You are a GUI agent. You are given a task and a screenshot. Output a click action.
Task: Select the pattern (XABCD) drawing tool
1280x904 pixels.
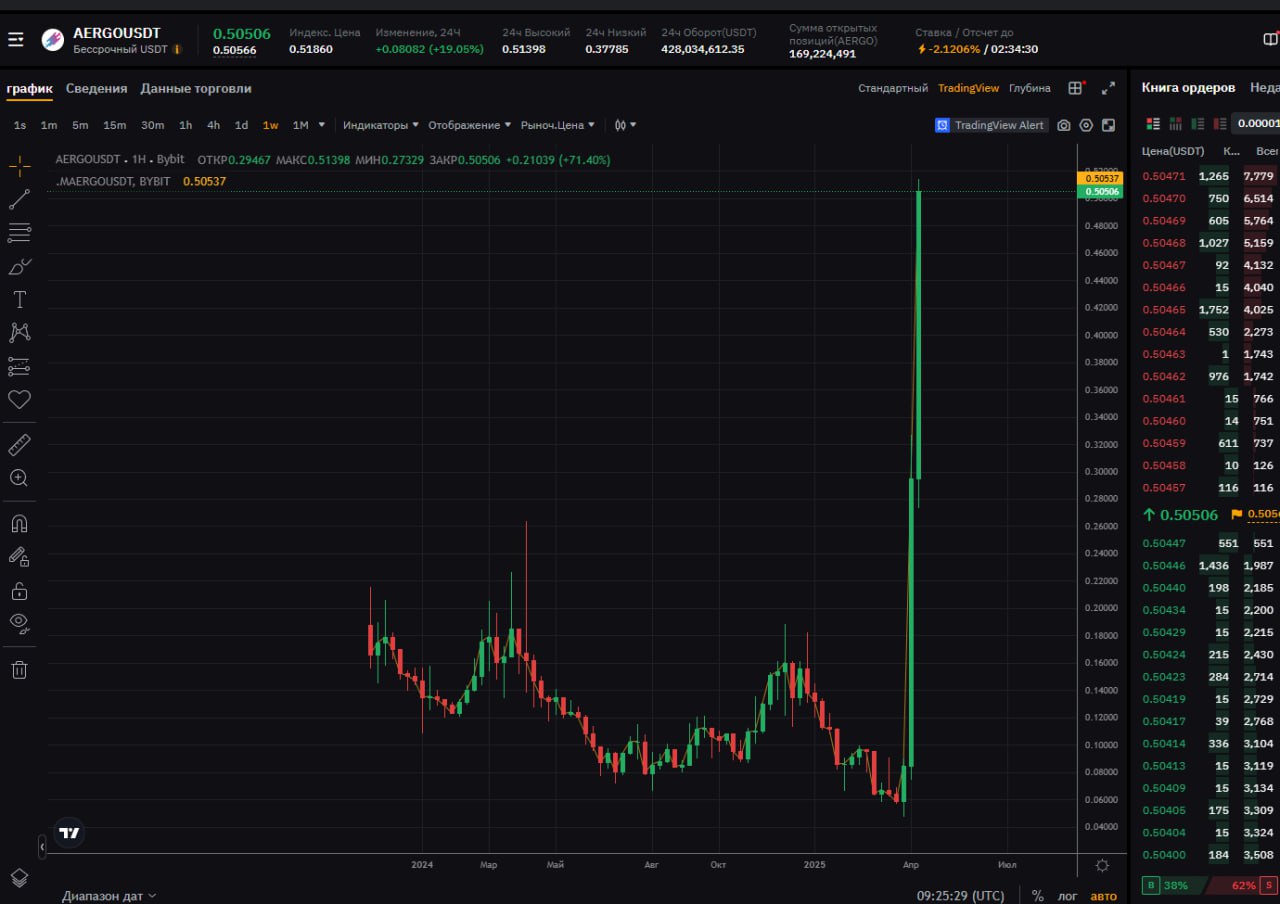point(19,333)
